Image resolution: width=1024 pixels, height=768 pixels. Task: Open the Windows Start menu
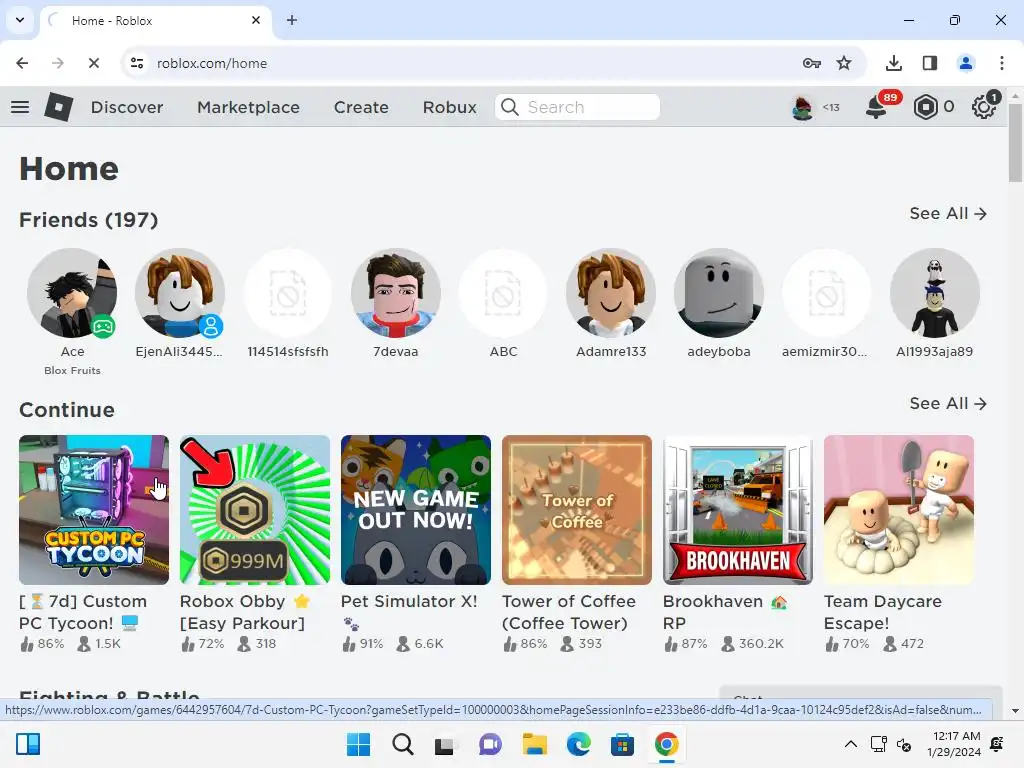point(358,744)
